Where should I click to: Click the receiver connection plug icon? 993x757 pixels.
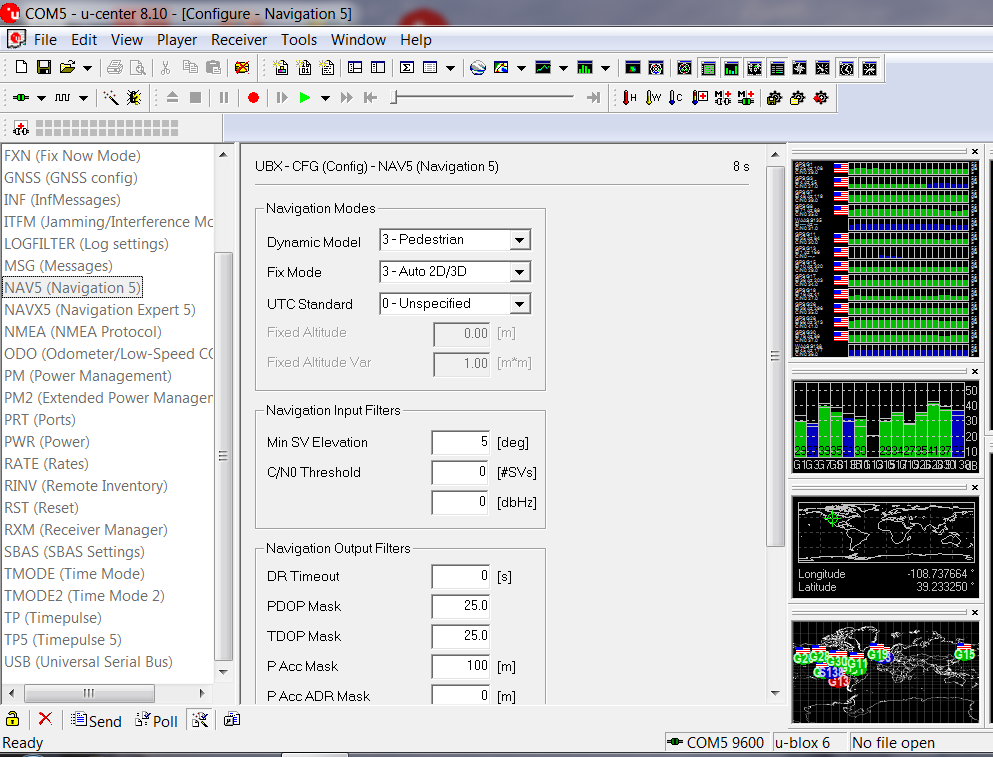point(21,98)
